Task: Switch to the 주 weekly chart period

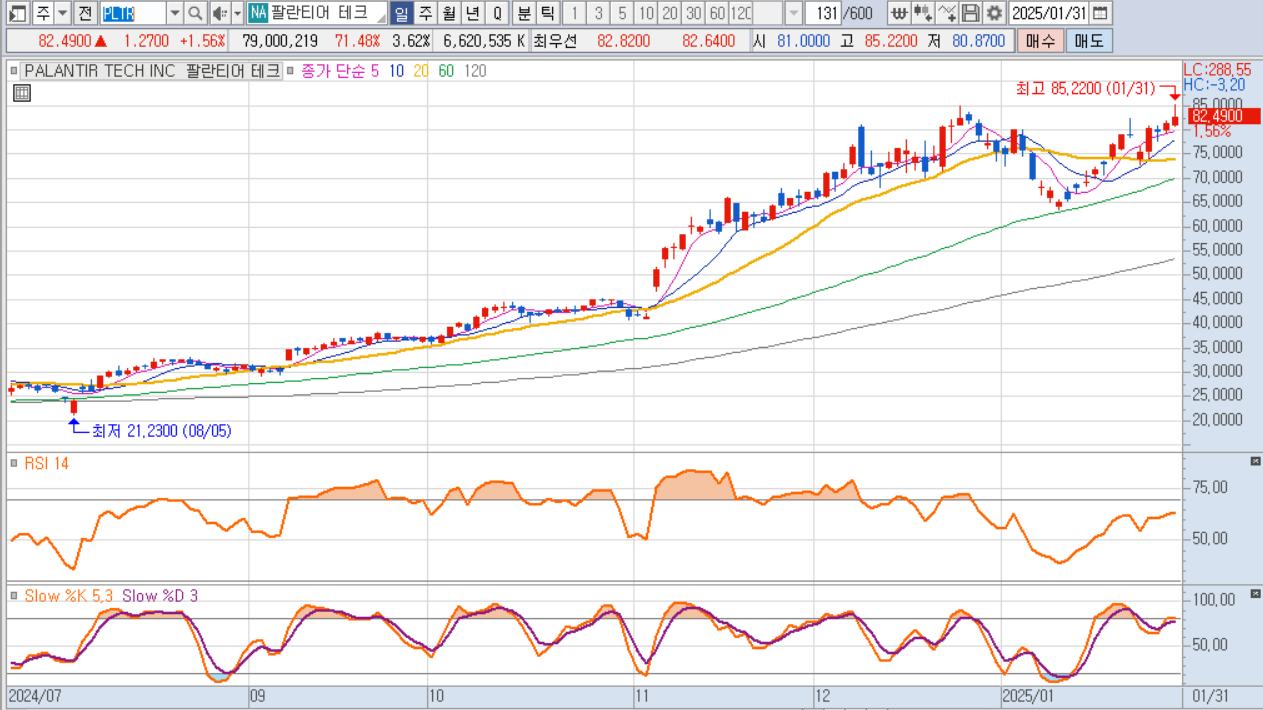Action: 425,13
